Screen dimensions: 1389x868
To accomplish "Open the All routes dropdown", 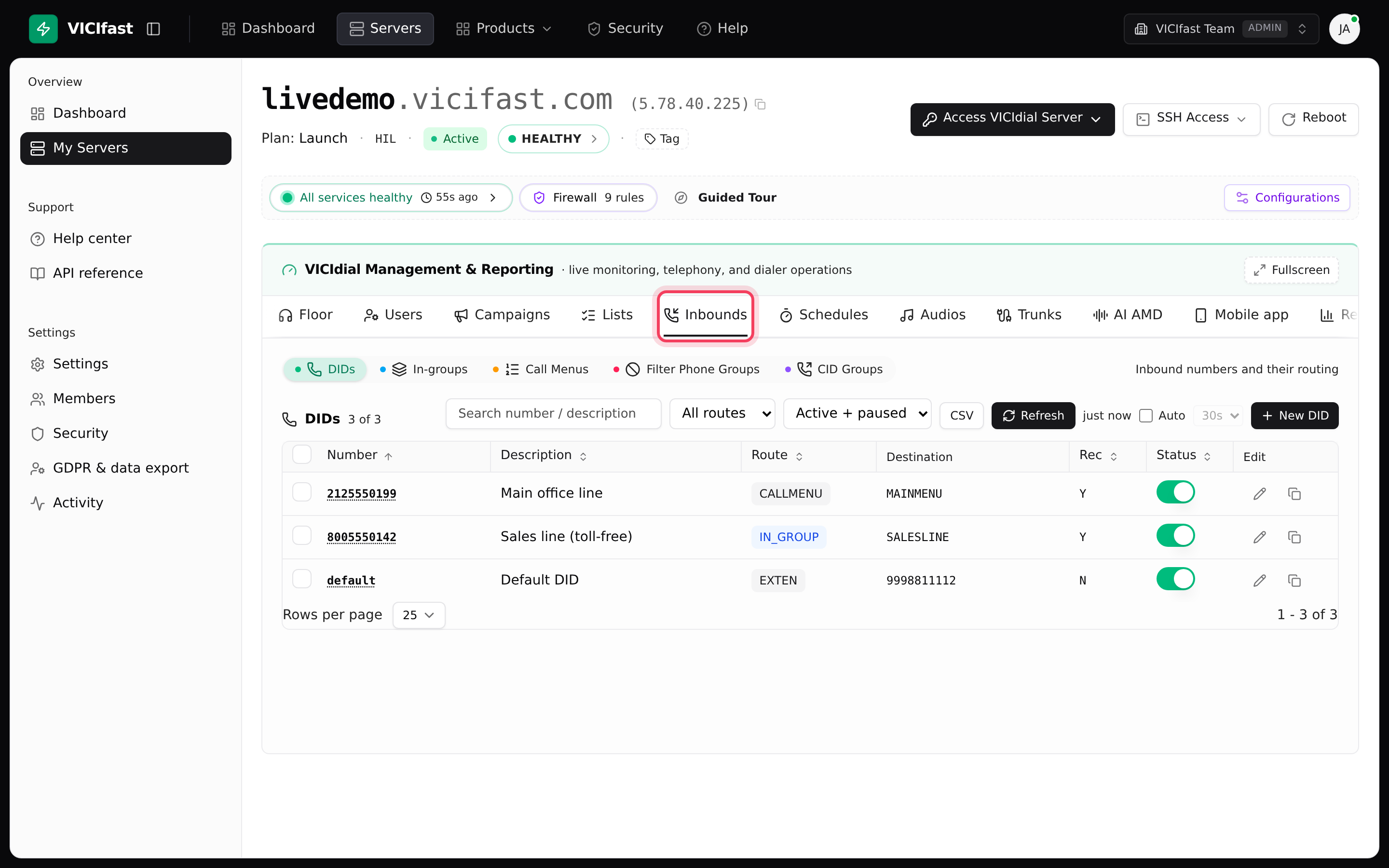I will point(722,413).
